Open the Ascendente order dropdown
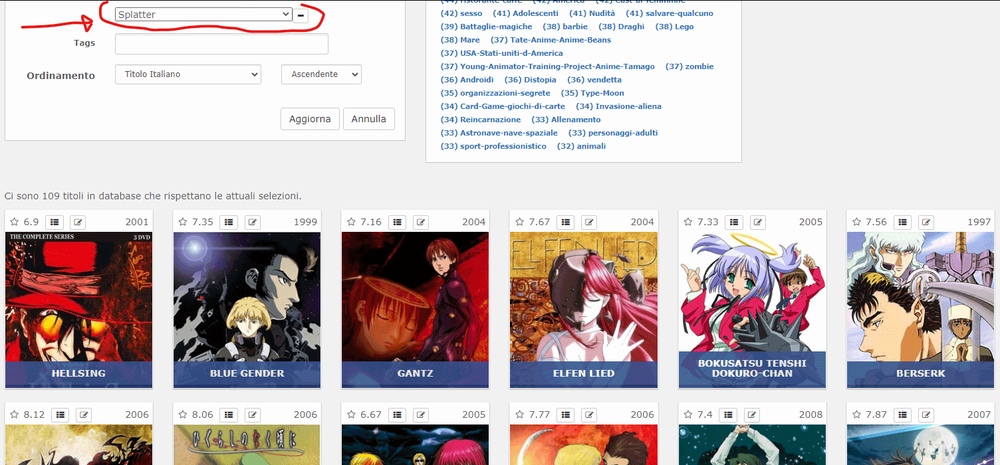The height and width of the screenshot is (465, 1000). tap(321, 74)
